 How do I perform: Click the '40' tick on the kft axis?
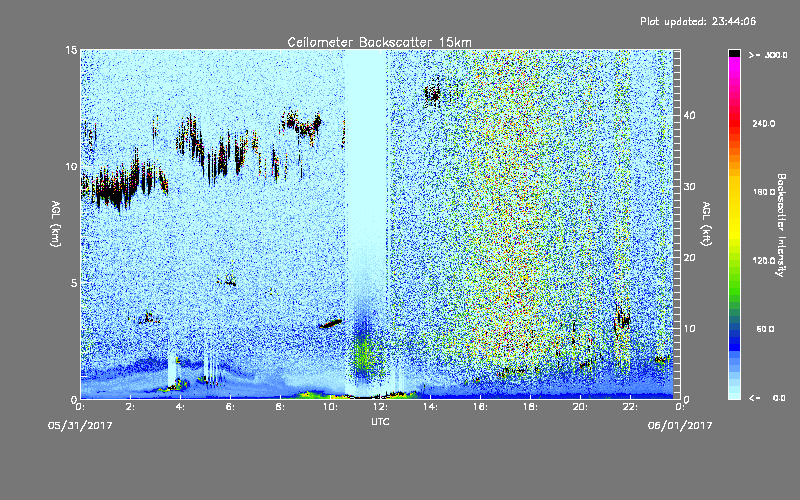pyautogui.click(x=689, y=115)
